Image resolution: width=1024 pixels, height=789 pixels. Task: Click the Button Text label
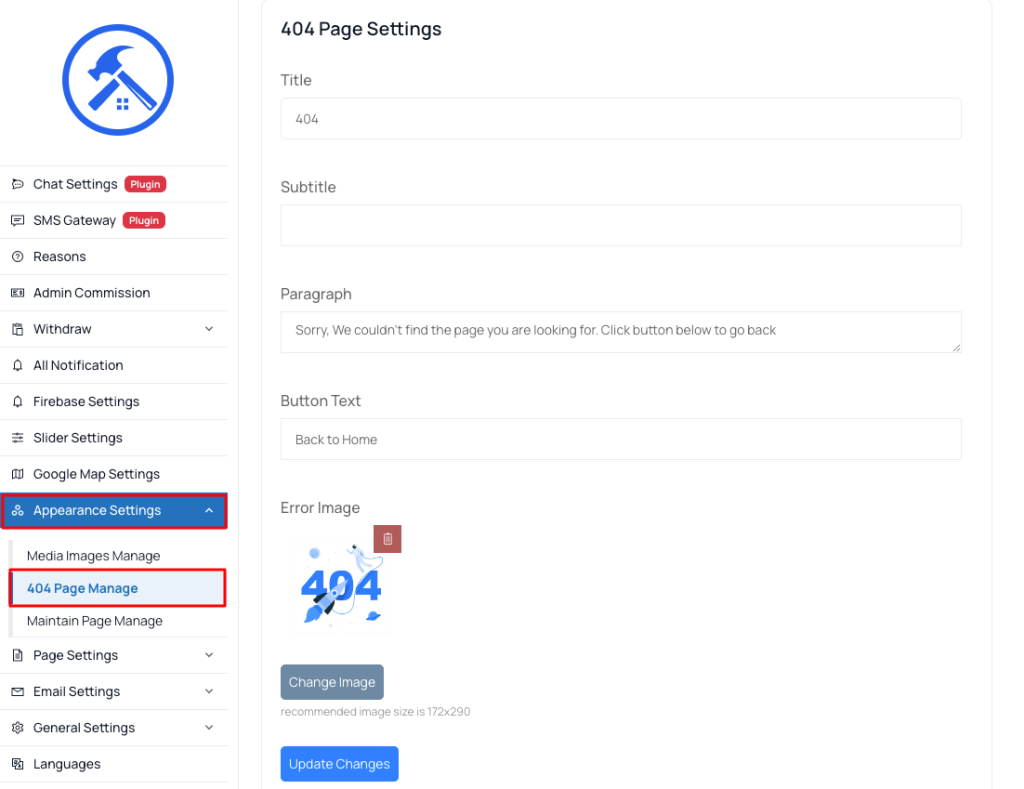321,401
